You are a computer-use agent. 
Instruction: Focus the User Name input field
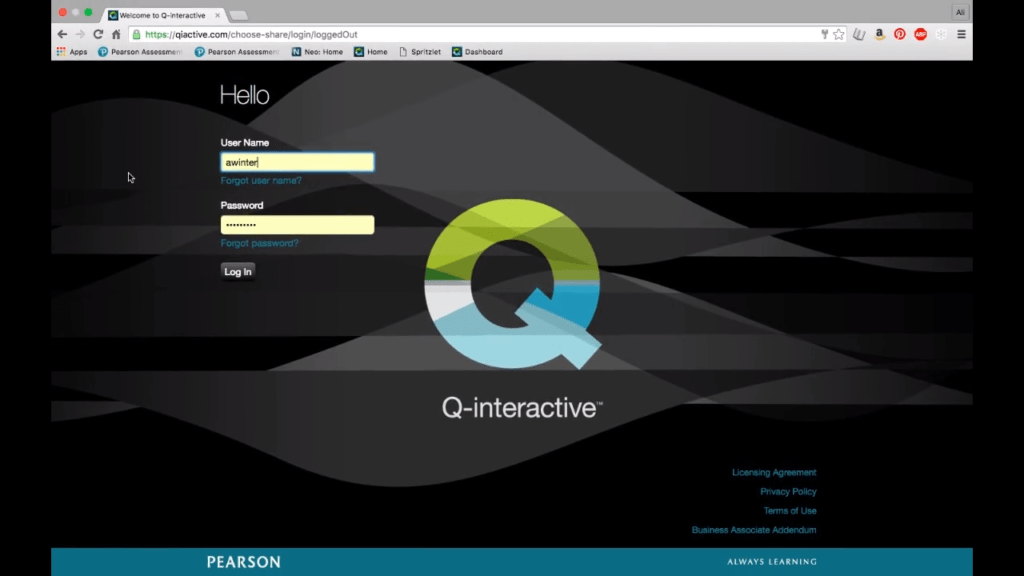click(297, 162)
